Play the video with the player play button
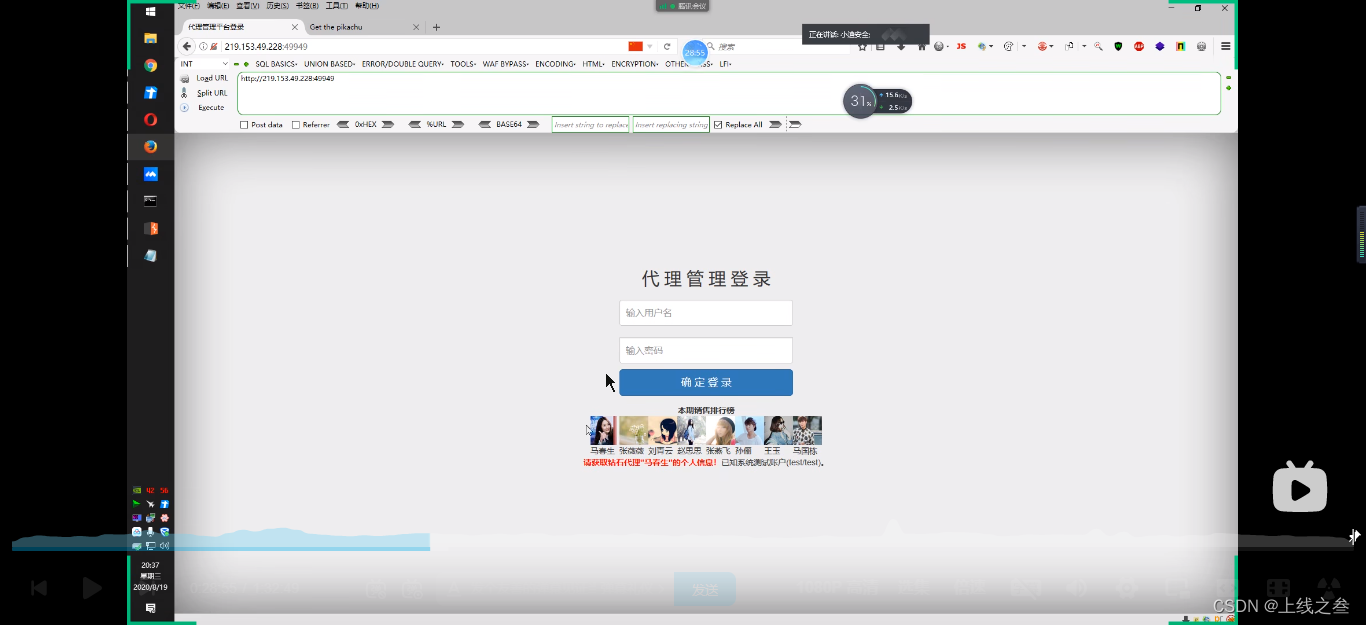The width and height of the screenshot is (1366, 625). pyautogui.click(x=92, y=588)
